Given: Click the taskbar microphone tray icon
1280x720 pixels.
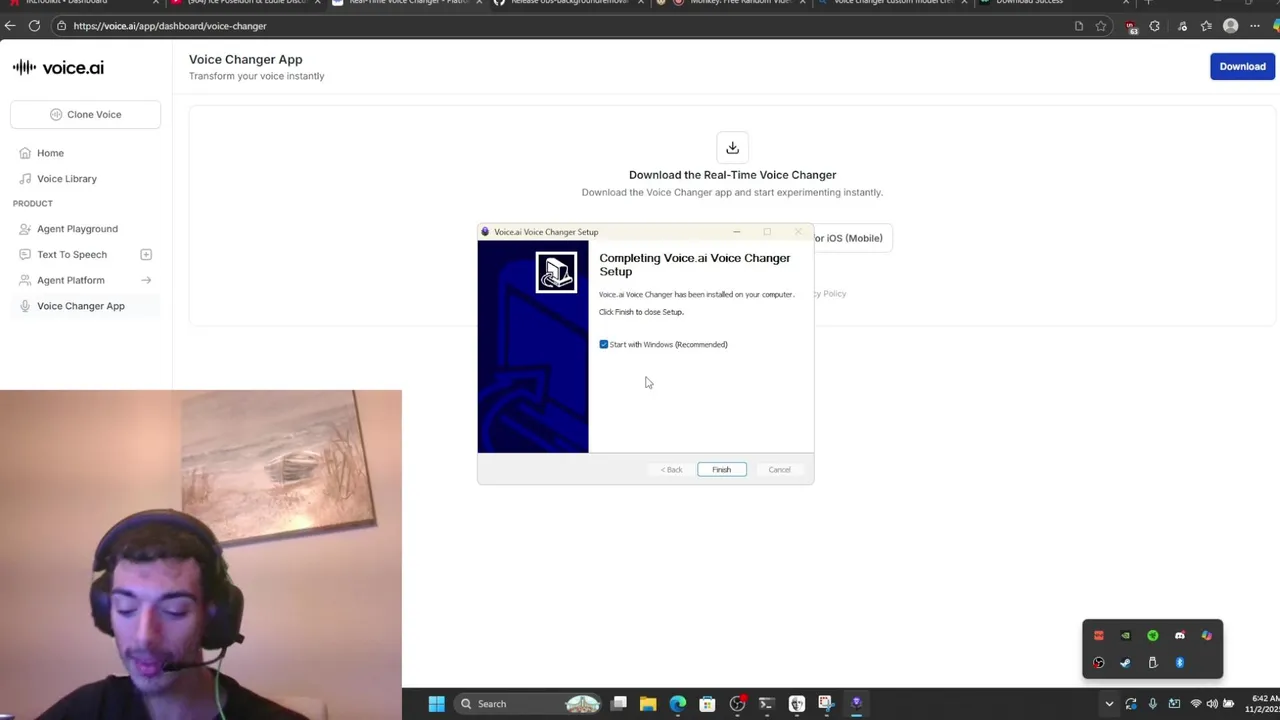Looking at the screenshot, I should (1152, 704).
